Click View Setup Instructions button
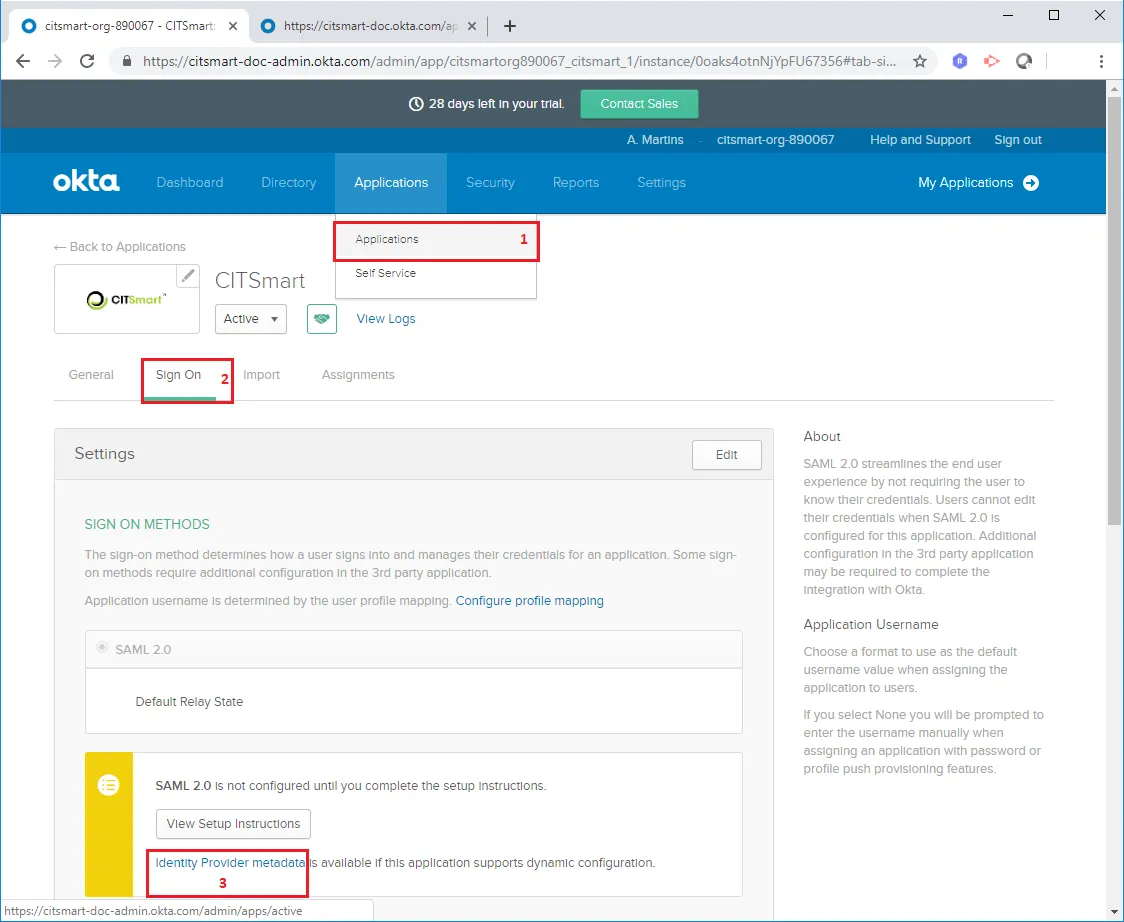This screenshot has width=1124, height=922. pos(233,824)
